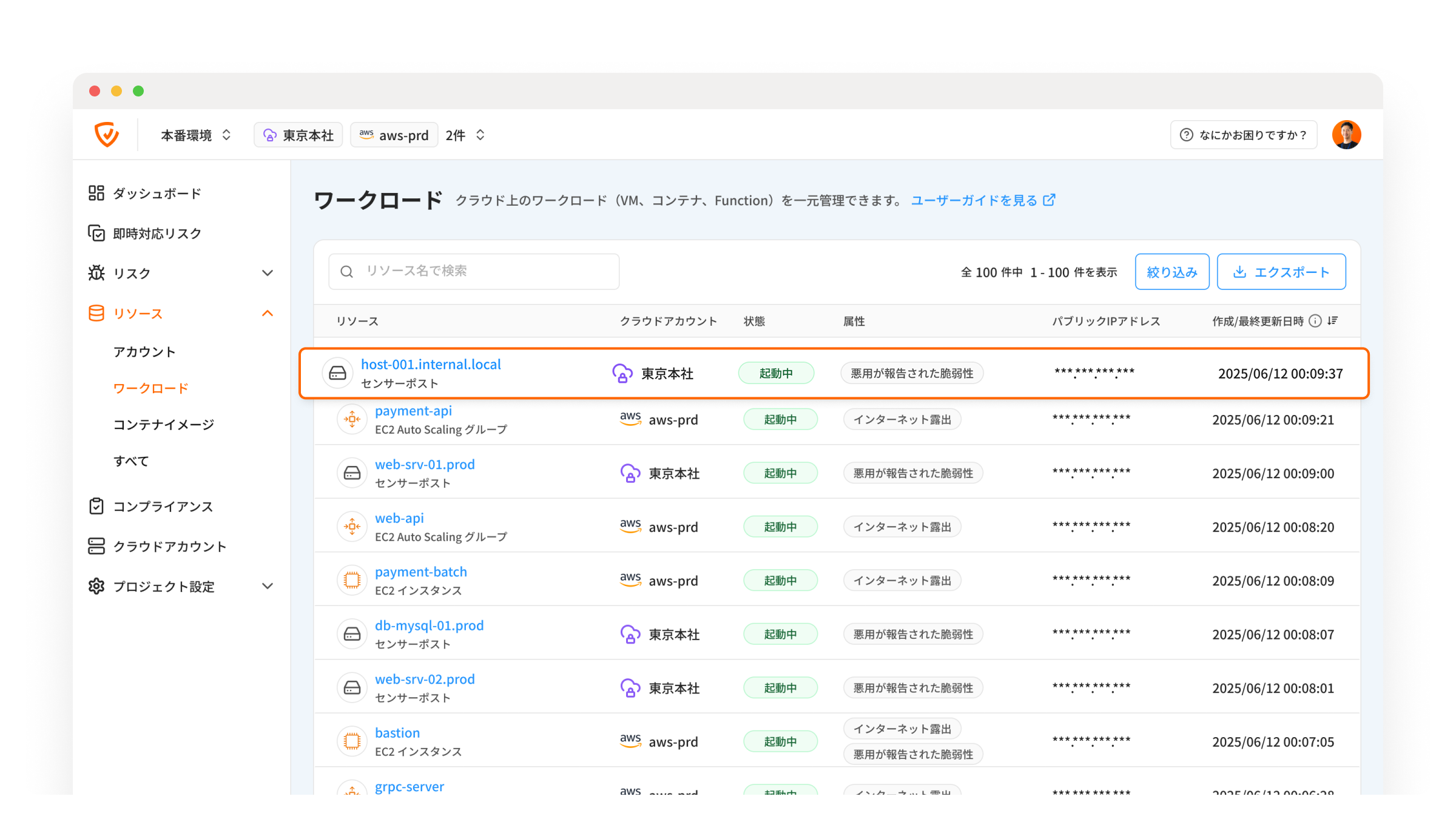The image size is (1456, 819).
Task: Open the コンテナイメージ submenu item
Action: [164, 425]
